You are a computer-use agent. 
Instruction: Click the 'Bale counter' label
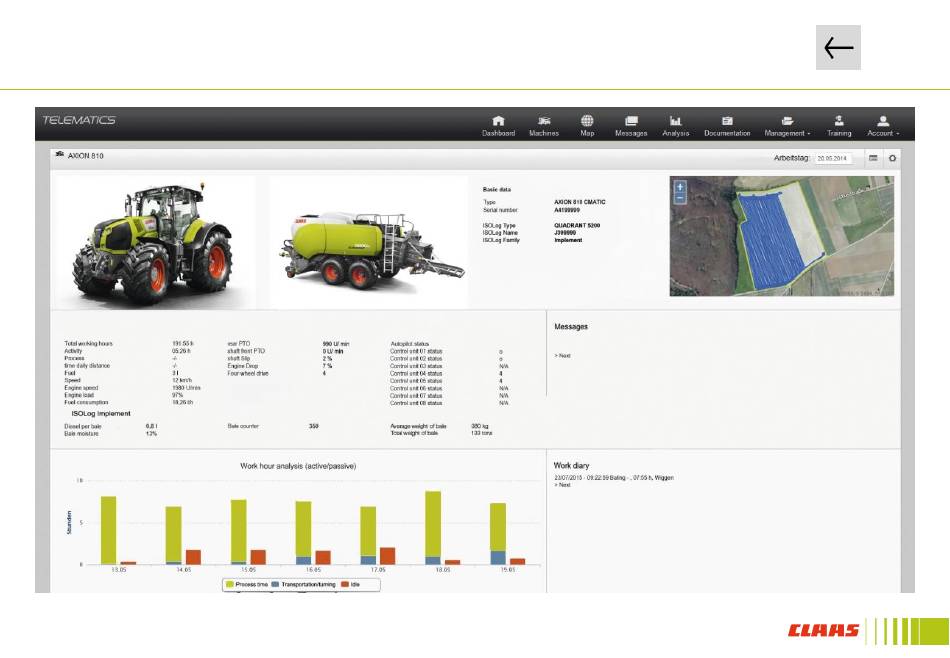pos(243,426)
